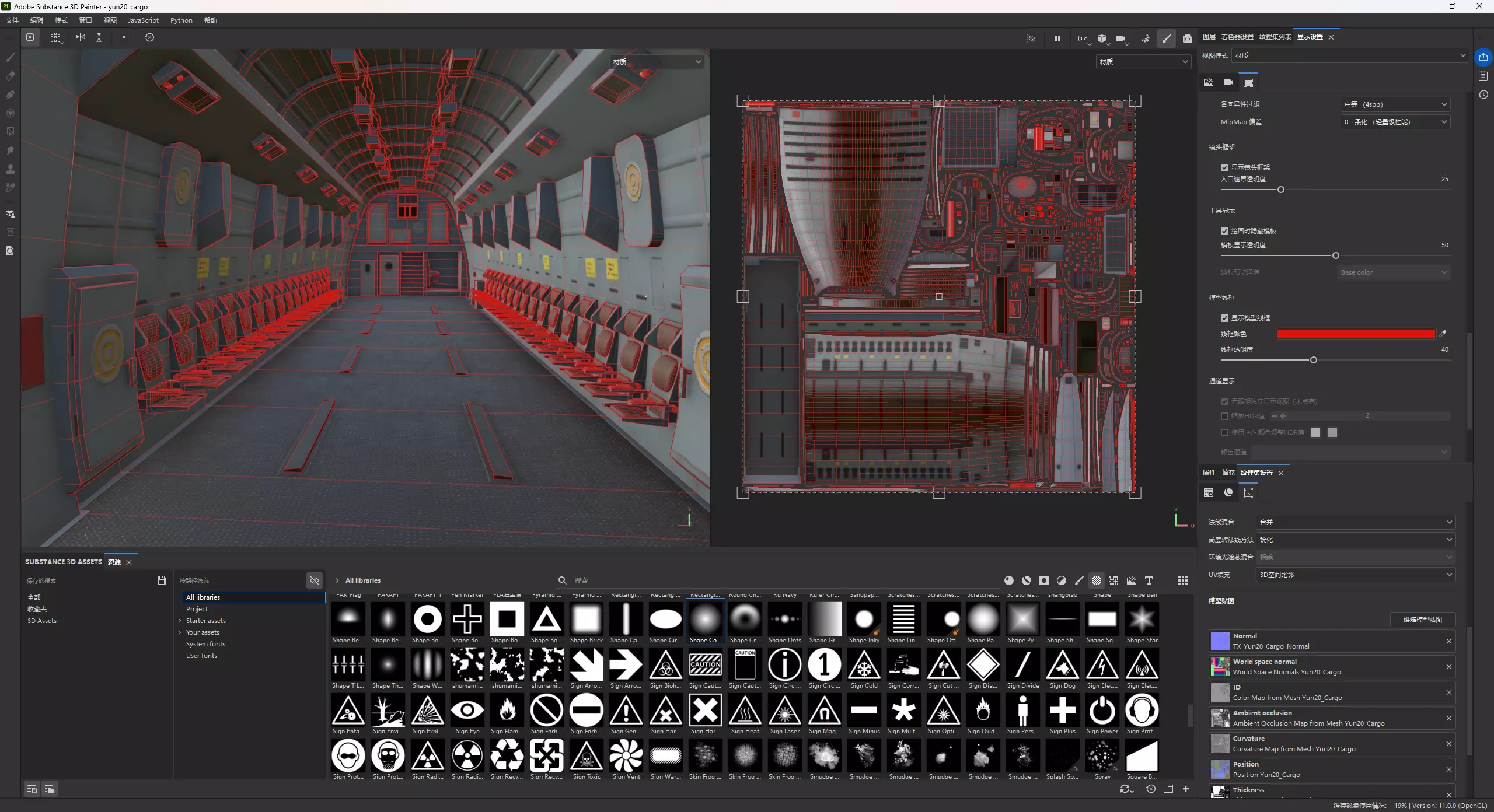Select the Eraser tool in left toolbar
The width and height of the screenshot is (1494, 812).
click(11, 76)
